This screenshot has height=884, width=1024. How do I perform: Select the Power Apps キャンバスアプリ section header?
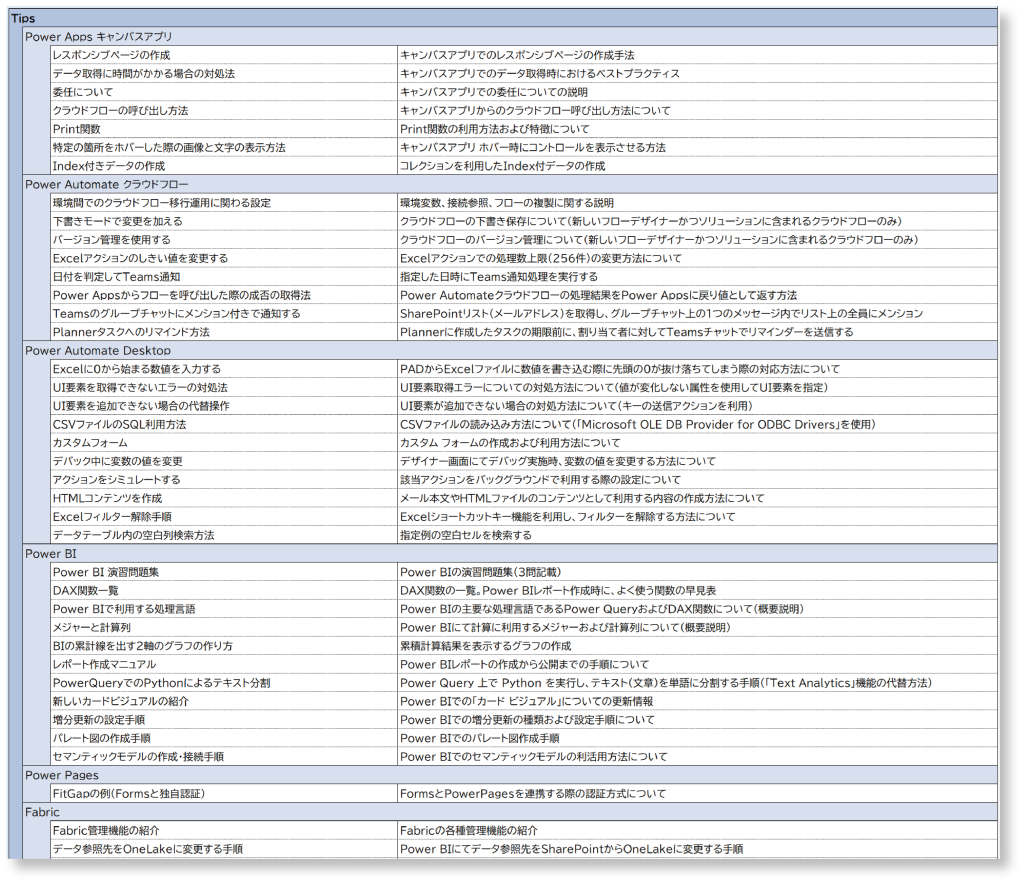[x=98, y=36]
